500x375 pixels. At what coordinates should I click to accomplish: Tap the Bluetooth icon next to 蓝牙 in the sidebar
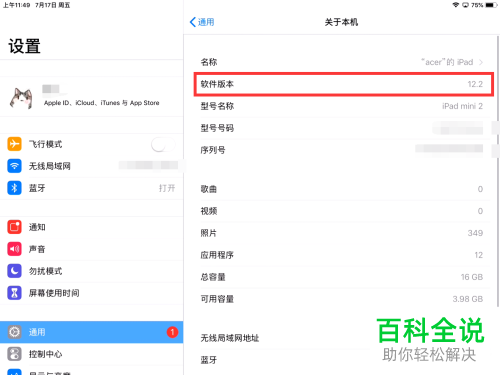coord(14,188)
